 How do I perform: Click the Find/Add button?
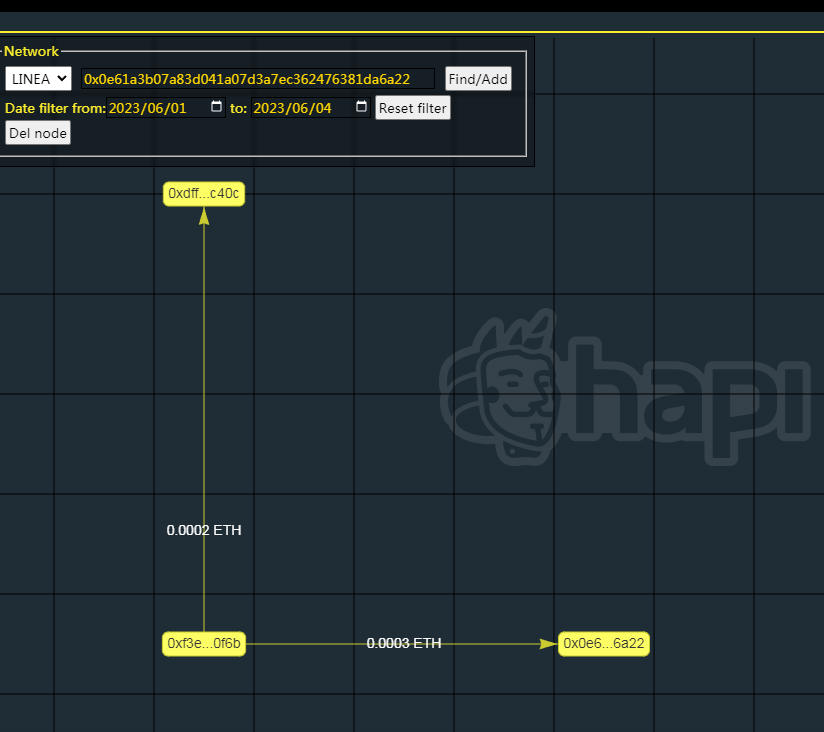[x=478, y=79]
